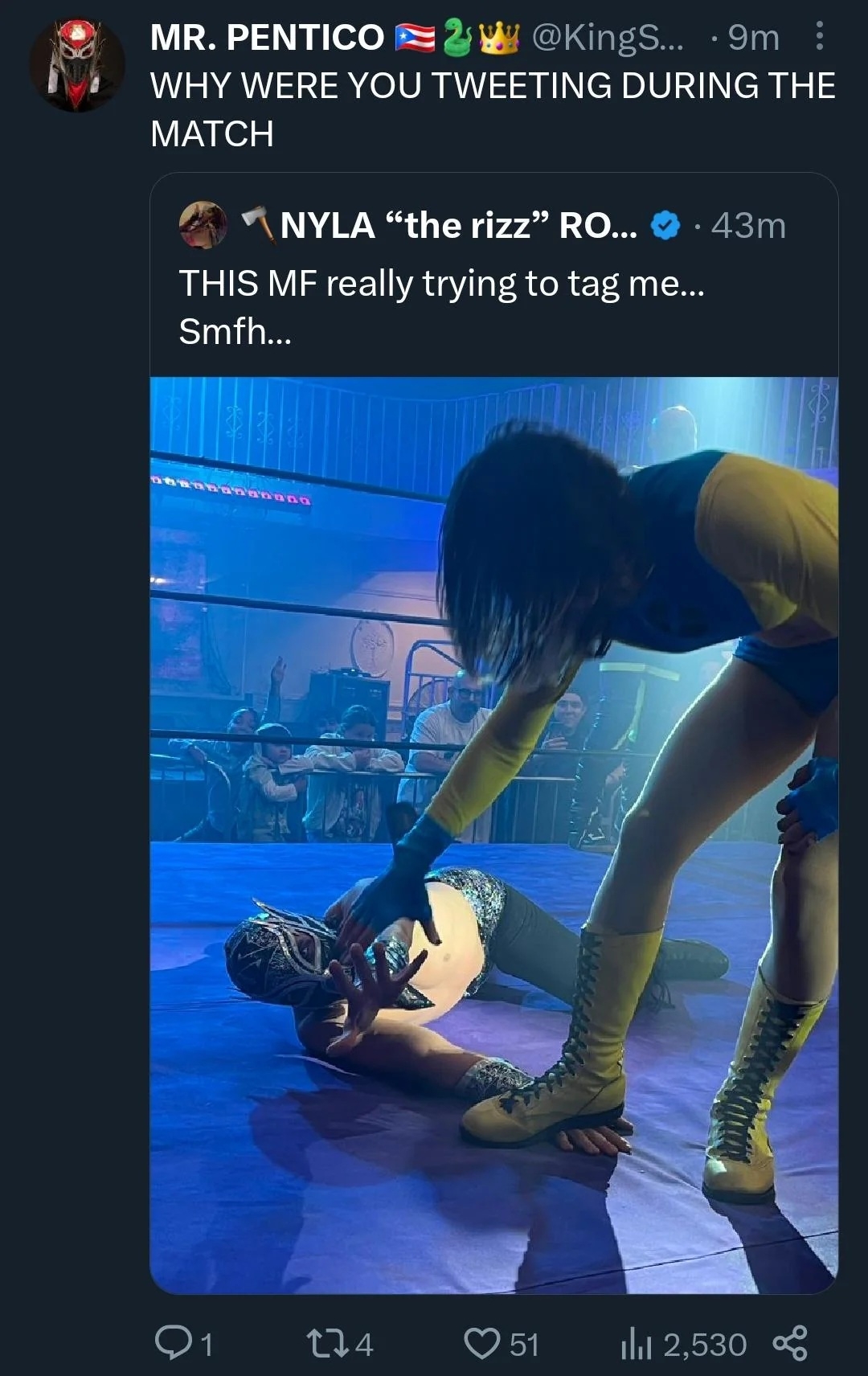Click the retweet count of 4
Viewport: 868px width, 1376px height.
pos(364,1344)
